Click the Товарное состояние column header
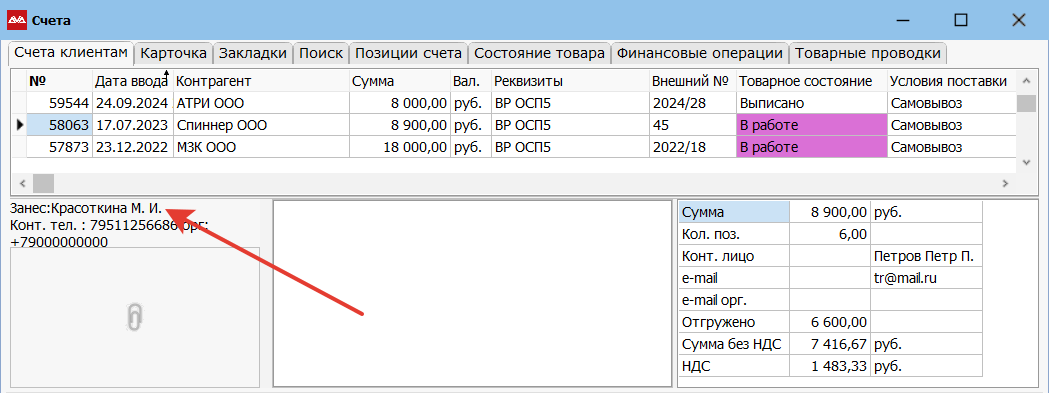 pos(811,82)
